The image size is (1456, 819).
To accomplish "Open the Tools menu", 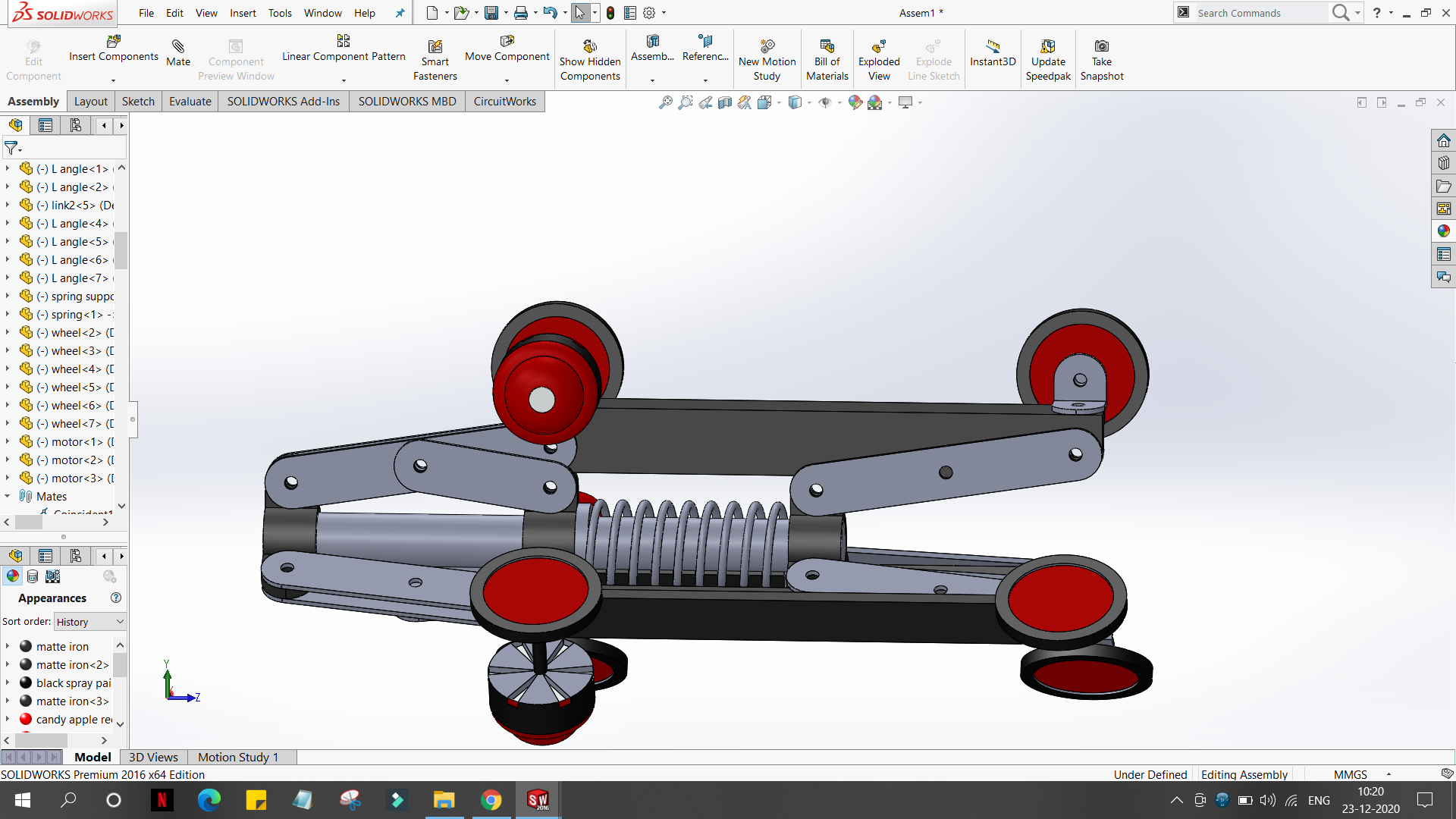I will tap(280, 13).
